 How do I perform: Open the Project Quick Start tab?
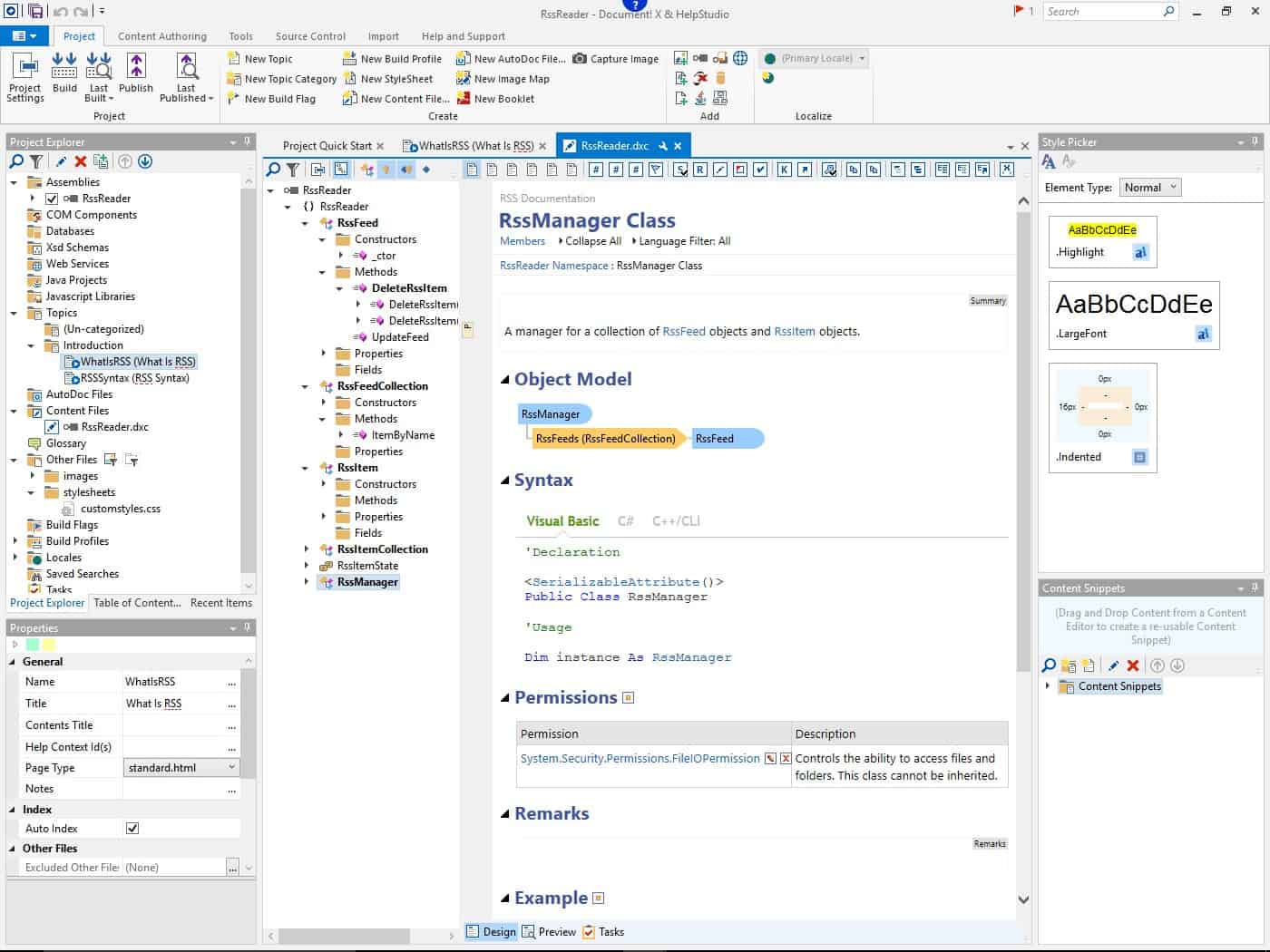[327, 146]
